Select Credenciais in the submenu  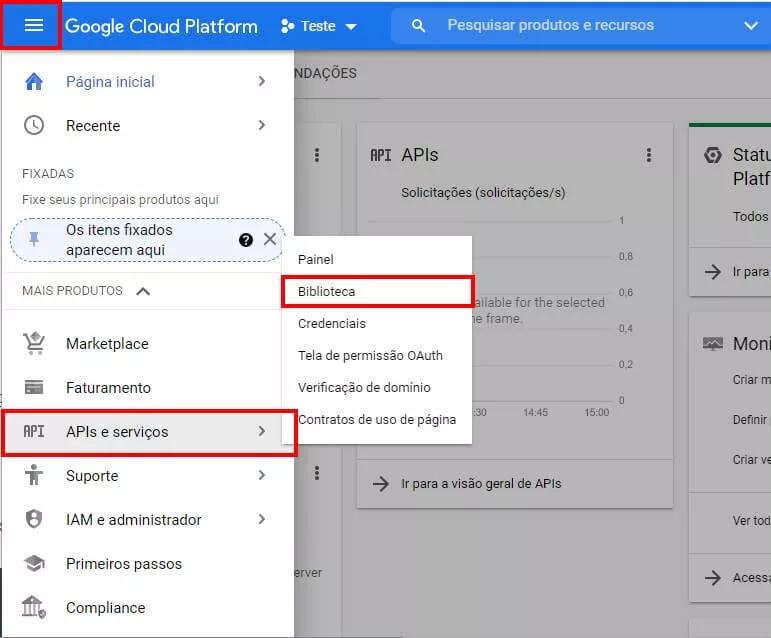tap(377, 323)
